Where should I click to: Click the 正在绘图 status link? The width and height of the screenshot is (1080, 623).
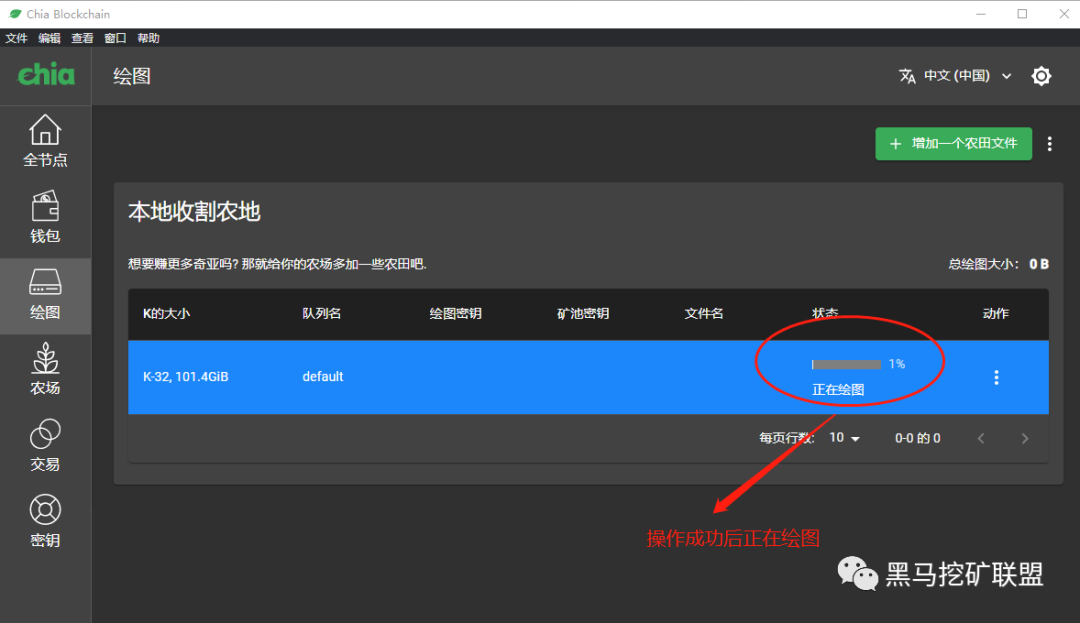[838, 389]
